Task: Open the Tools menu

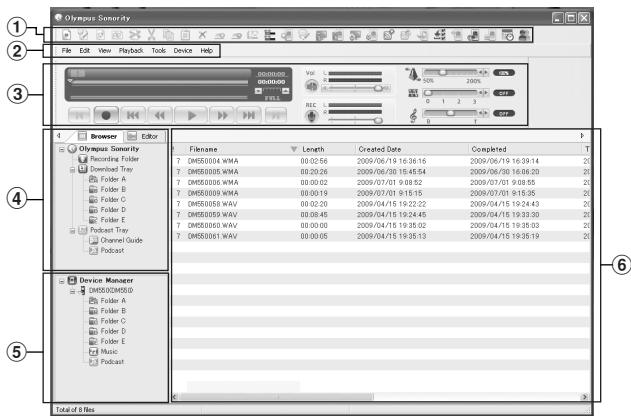Action: [x=159, y=51]
